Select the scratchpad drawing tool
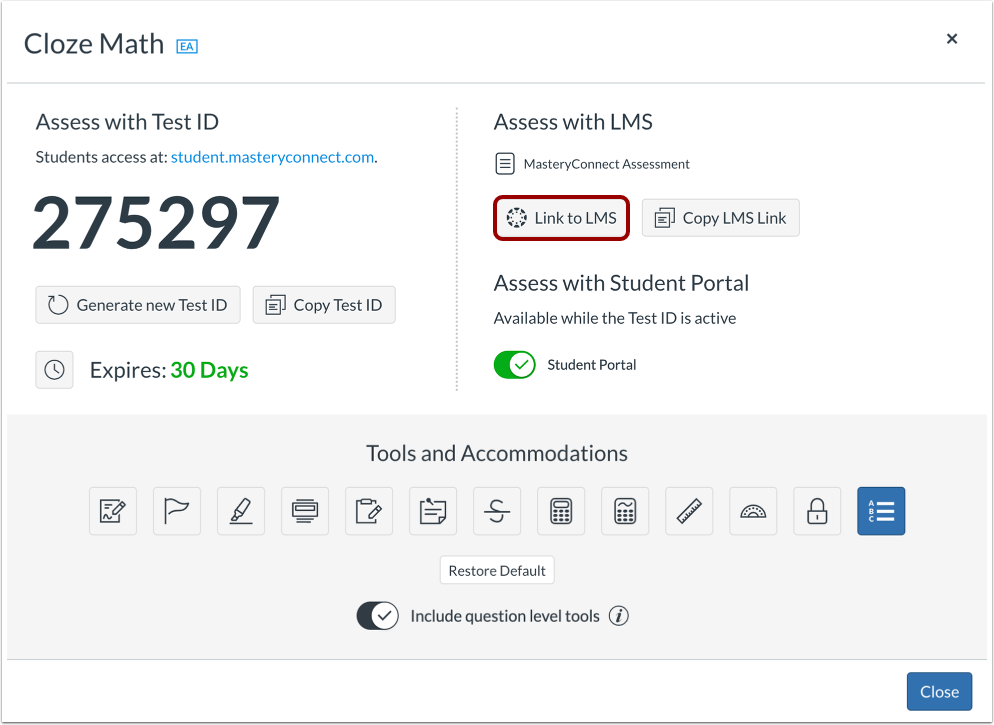 (113, 511)
